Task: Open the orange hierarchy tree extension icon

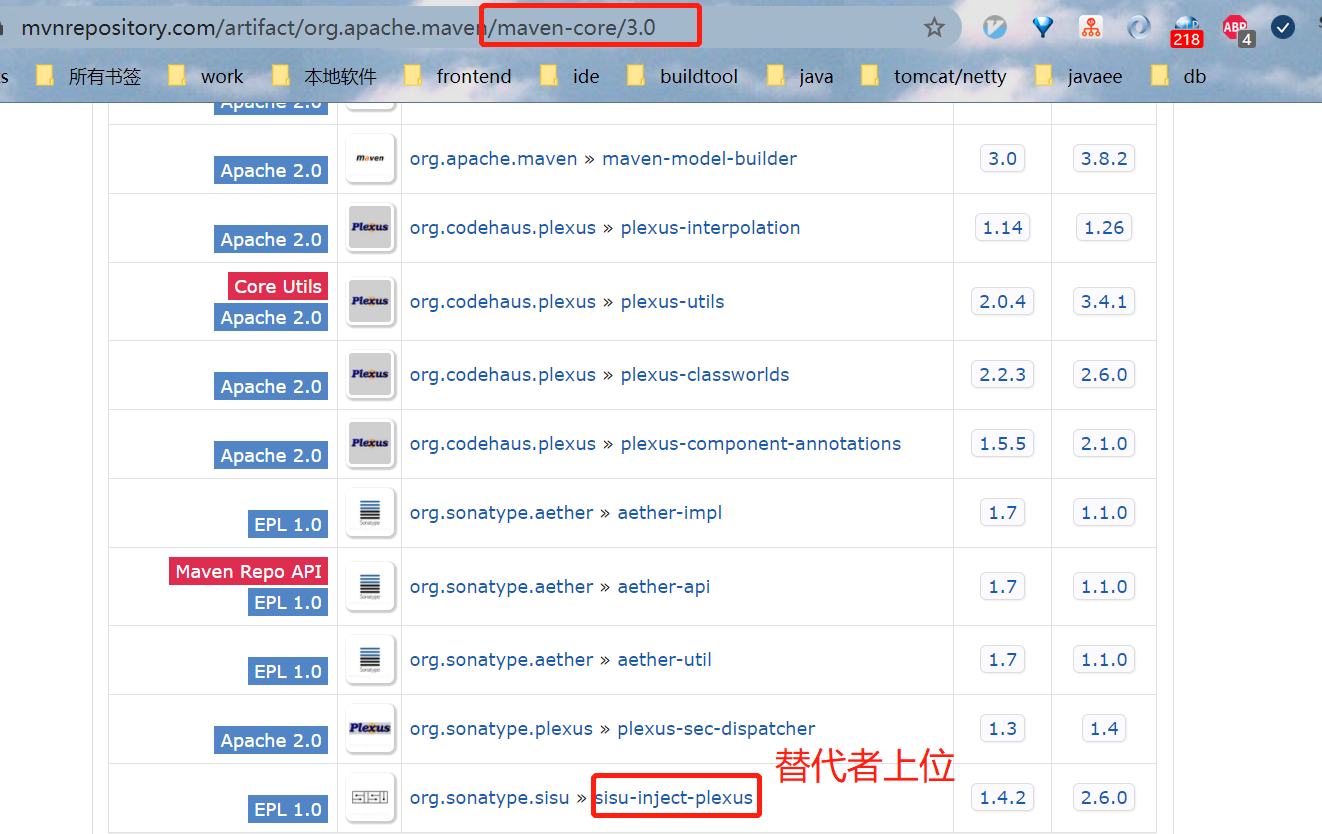Action: 1091,27
